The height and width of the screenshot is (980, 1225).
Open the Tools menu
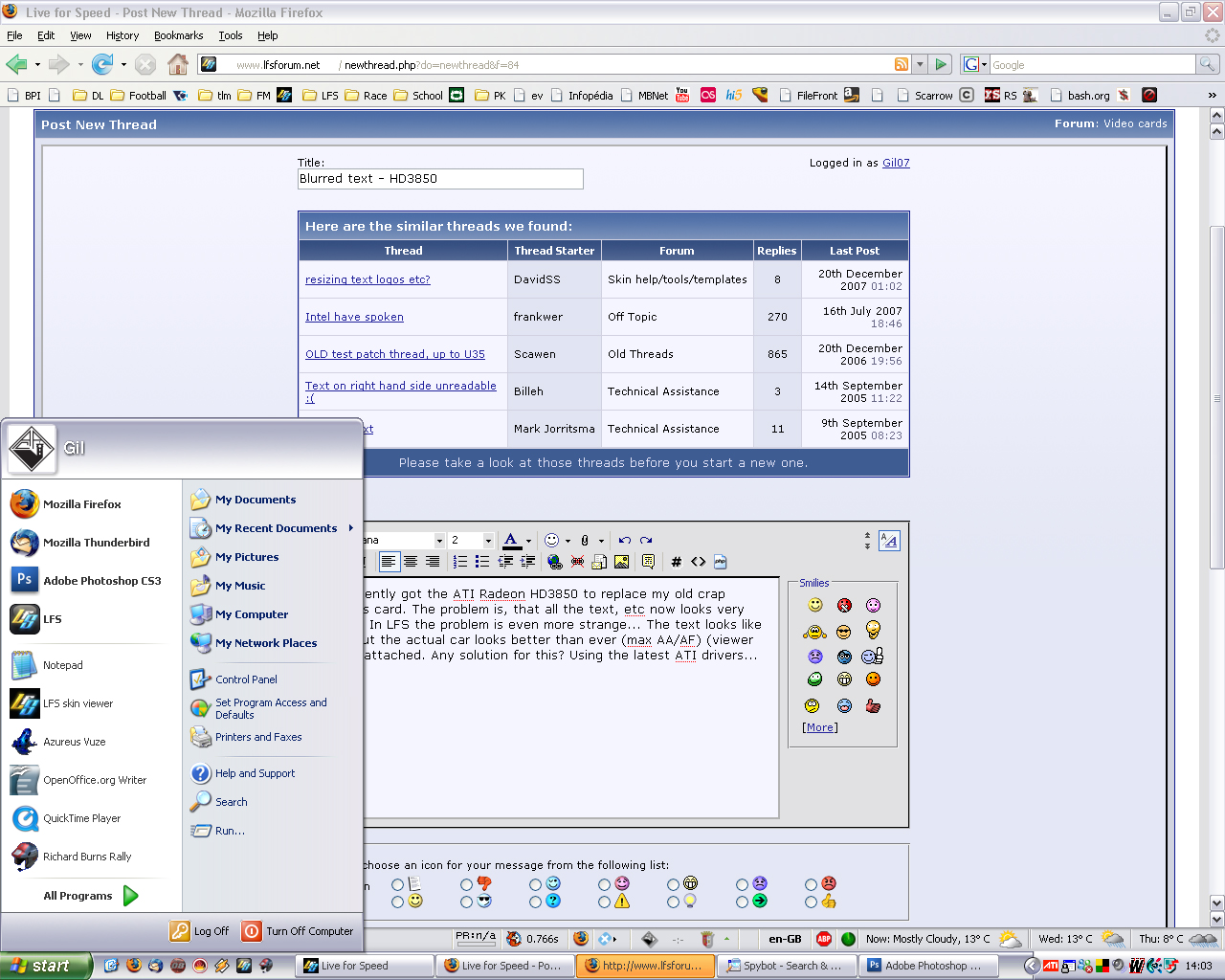click(x=231, y=35)
